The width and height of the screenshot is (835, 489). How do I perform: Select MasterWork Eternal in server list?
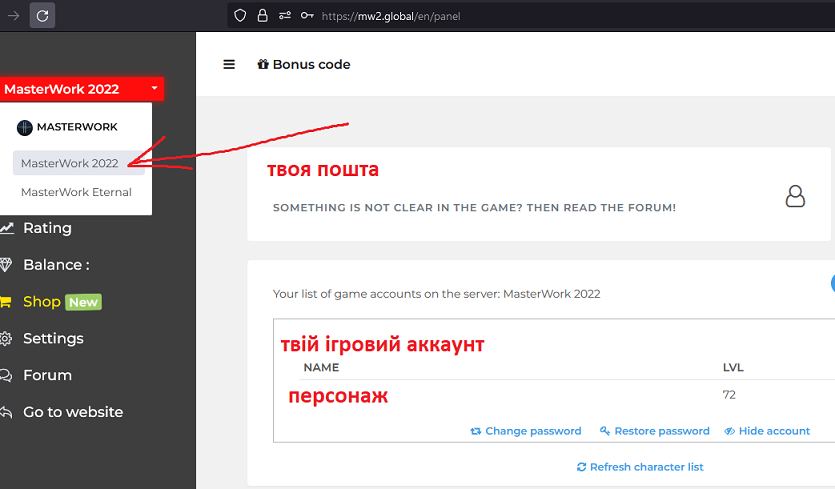click(x=76, y=192)
